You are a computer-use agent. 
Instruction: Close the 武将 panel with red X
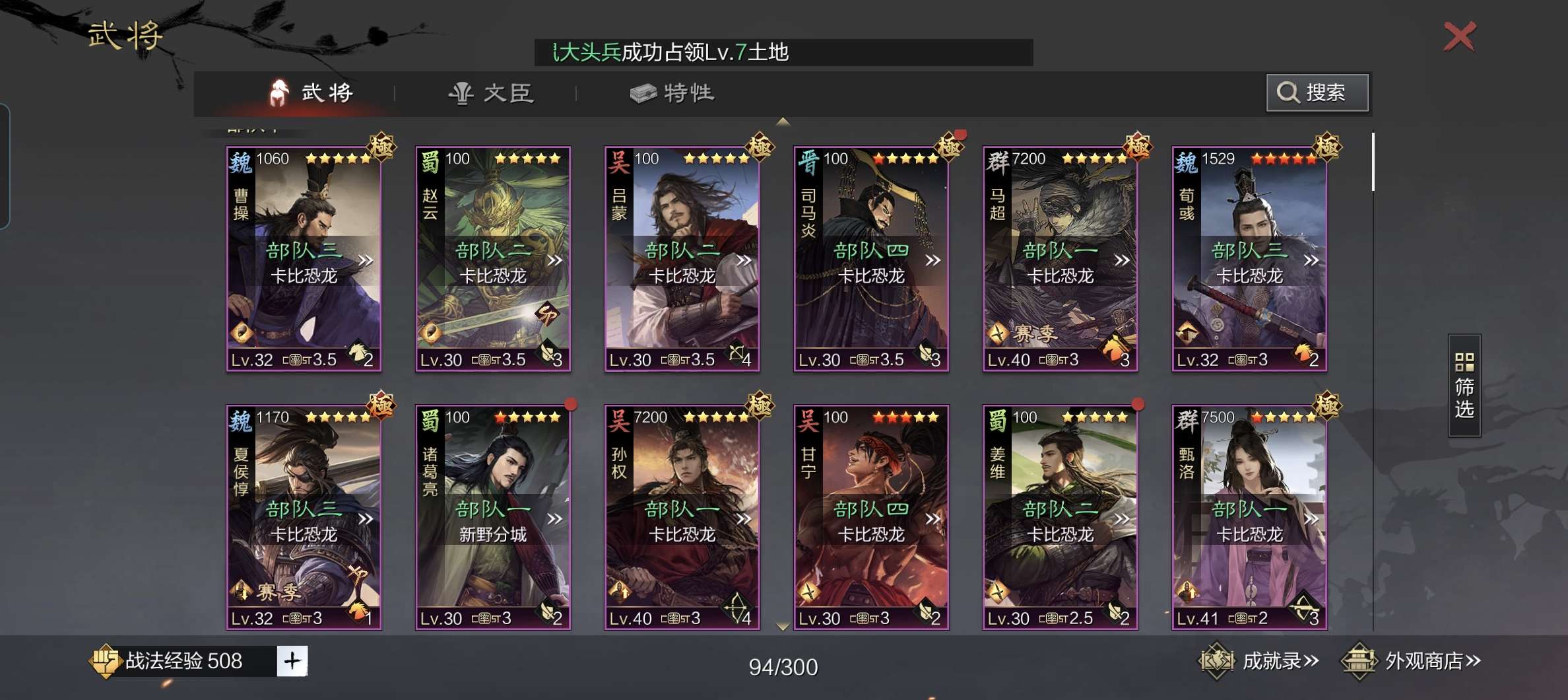tap(1459, 36)
